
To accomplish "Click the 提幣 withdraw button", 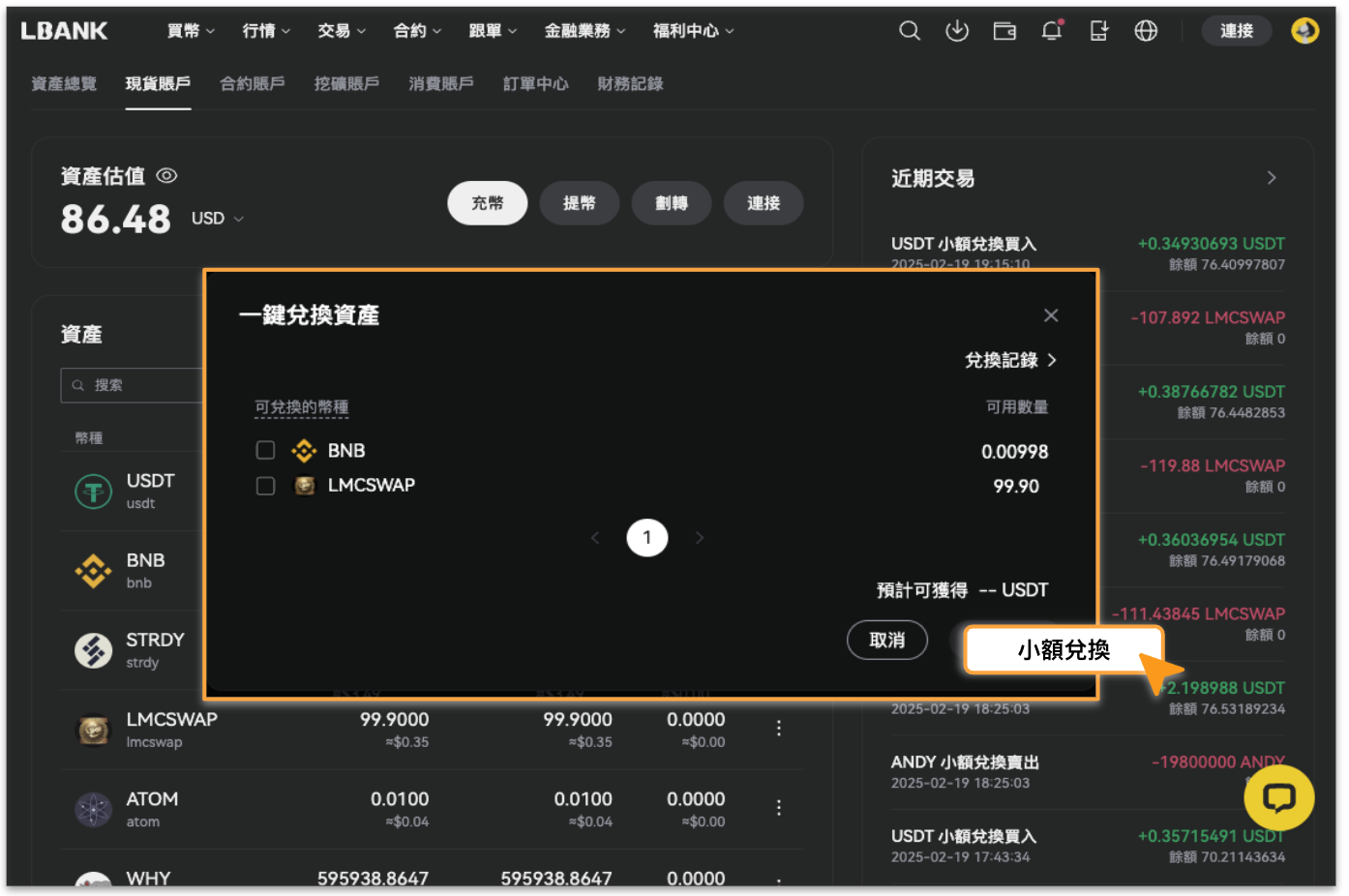I will (x=580, y=203).
